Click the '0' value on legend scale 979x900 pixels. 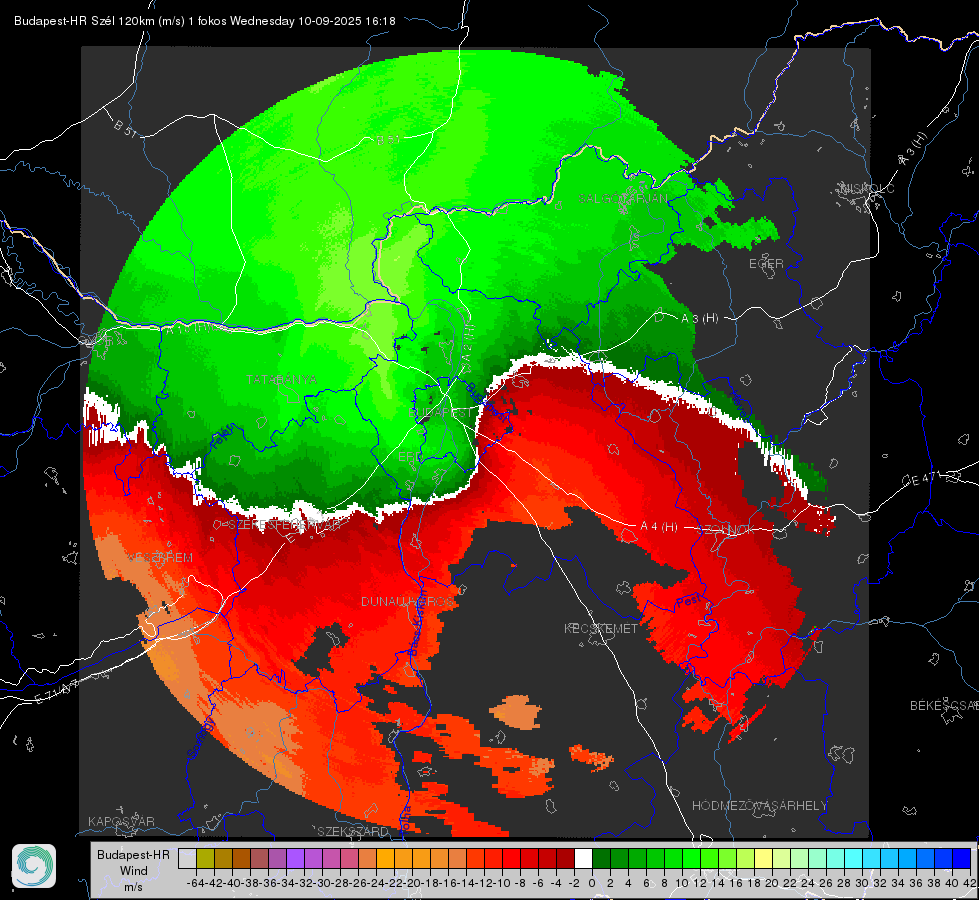(592, 883)
